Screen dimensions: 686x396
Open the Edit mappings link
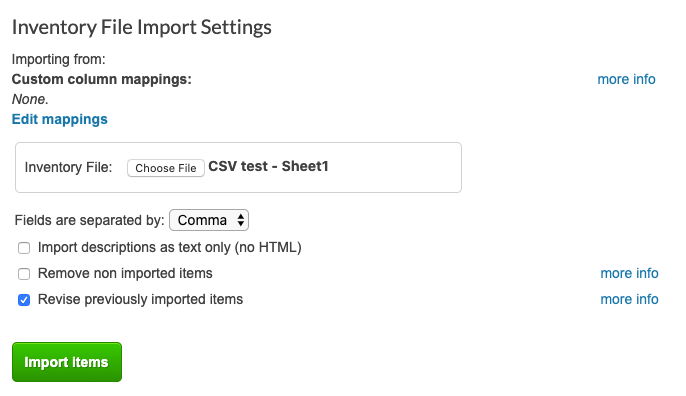pos(60,119)
